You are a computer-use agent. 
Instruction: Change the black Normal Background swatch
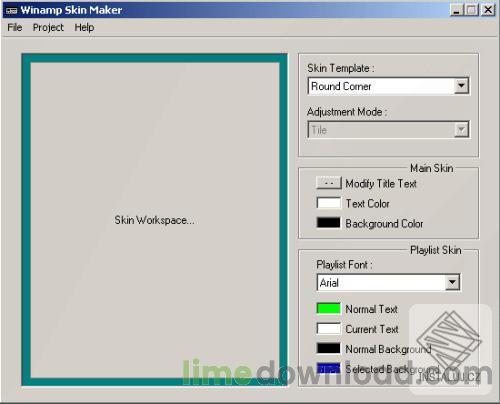point(329,348)
